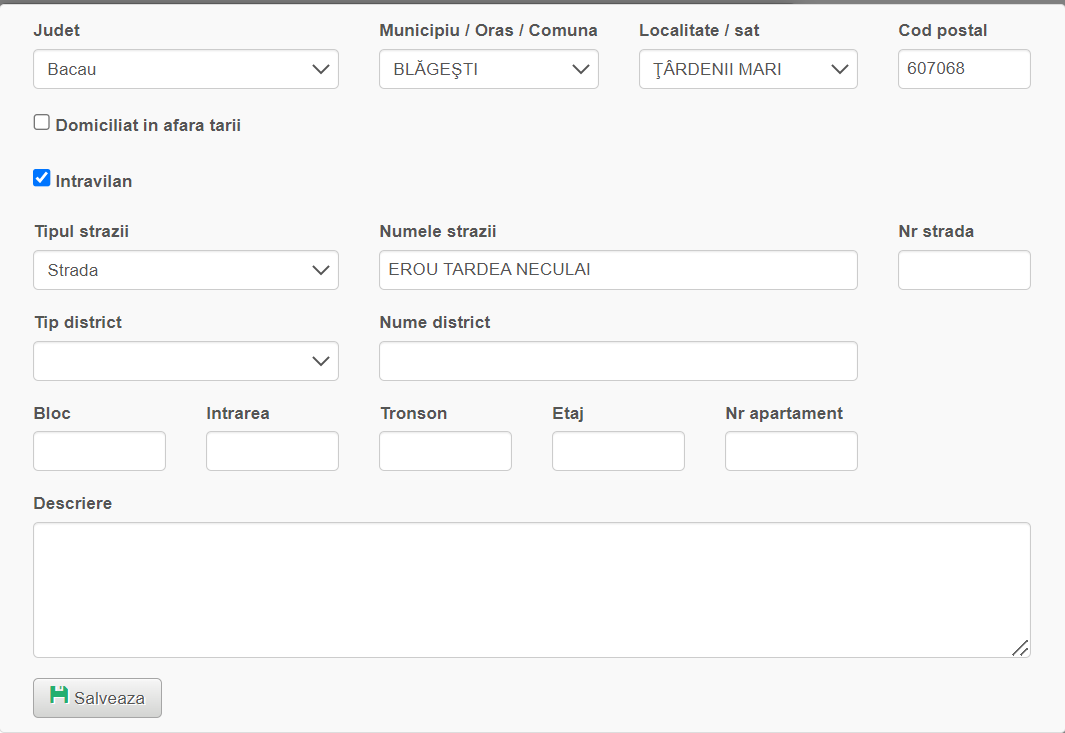This screenshot has width=1065, height=733.
Task: Expand the Tipul strazii dropdown
Action: pyautogui.click(x=186, y=270)
